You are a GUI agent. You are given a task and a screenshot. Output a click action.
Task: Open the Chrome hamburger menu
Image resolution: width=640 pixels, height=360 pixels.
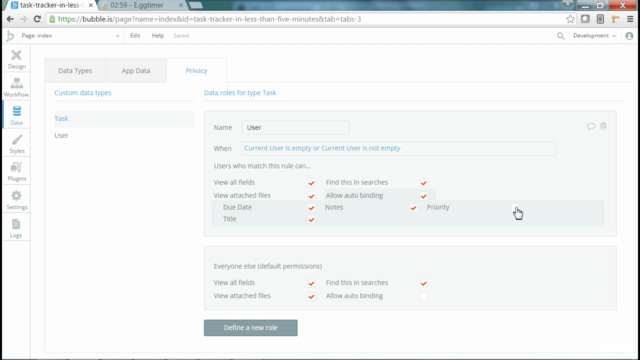[630, 19]
